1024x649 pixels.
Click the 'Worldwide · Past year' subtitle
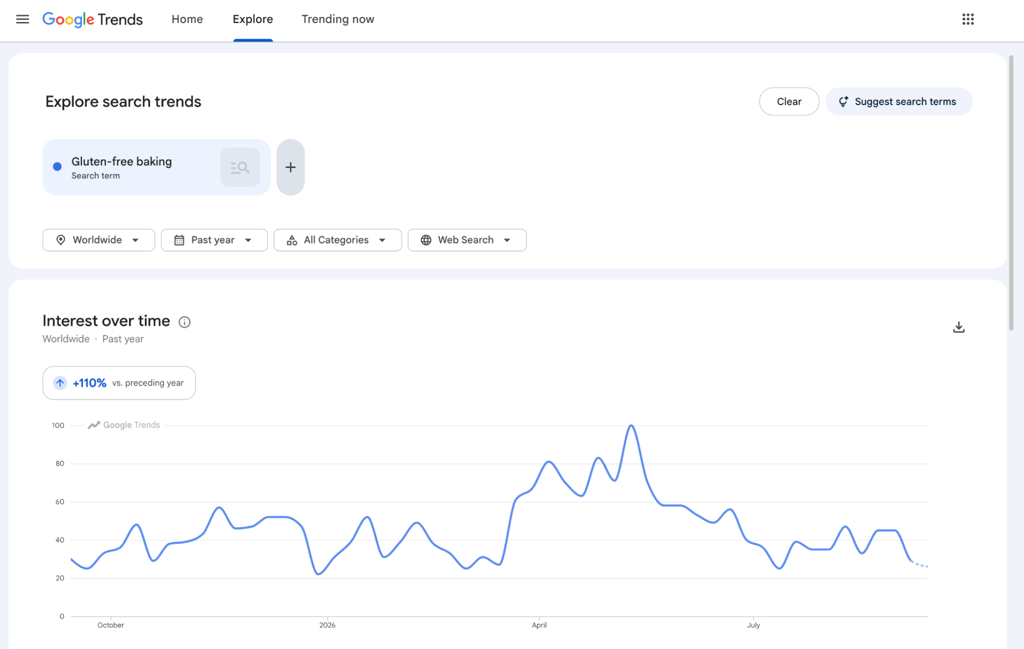click(x=93, y=339)
